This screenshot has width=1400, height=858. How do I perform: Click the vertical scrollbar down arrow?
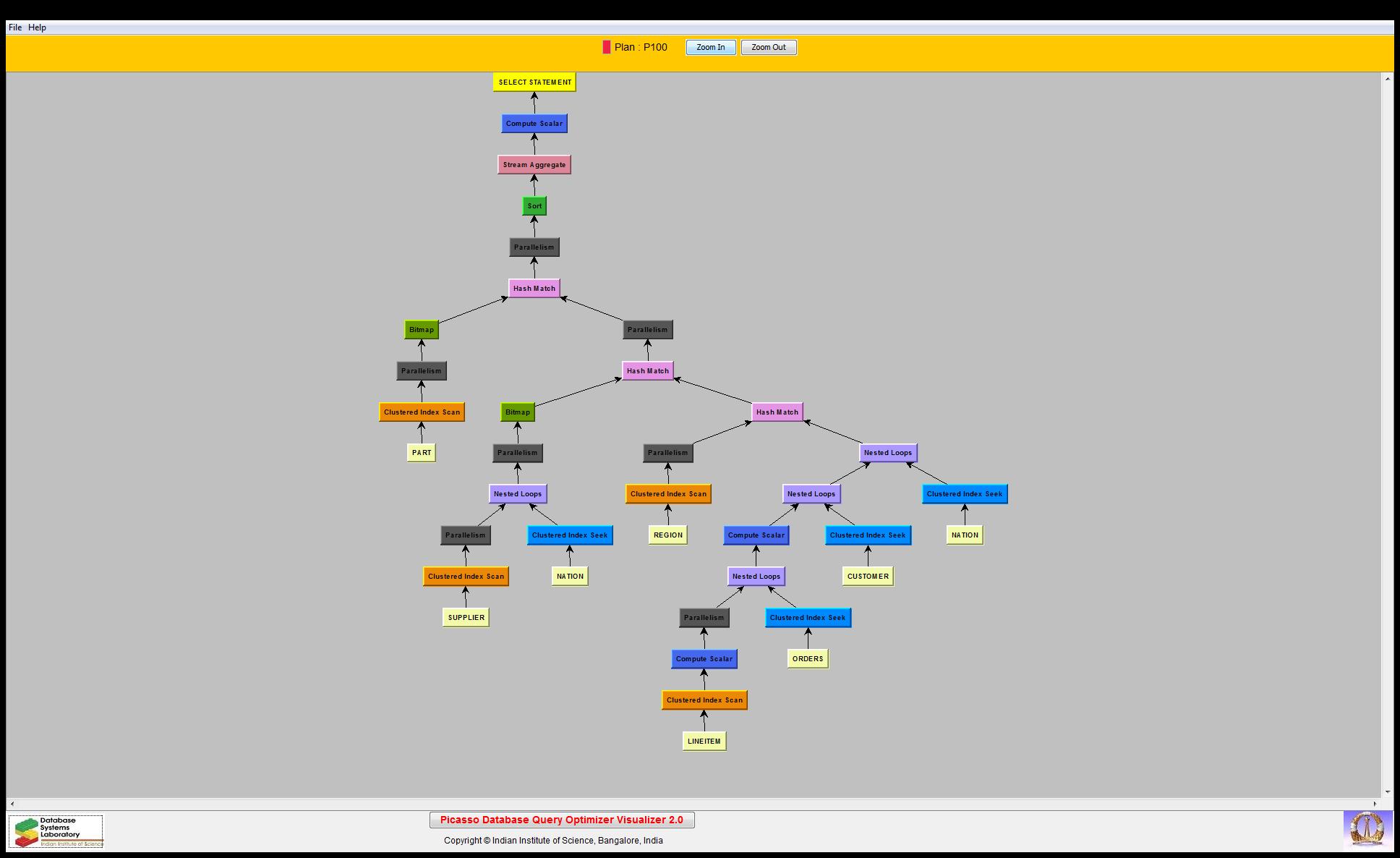(1387, 791)
